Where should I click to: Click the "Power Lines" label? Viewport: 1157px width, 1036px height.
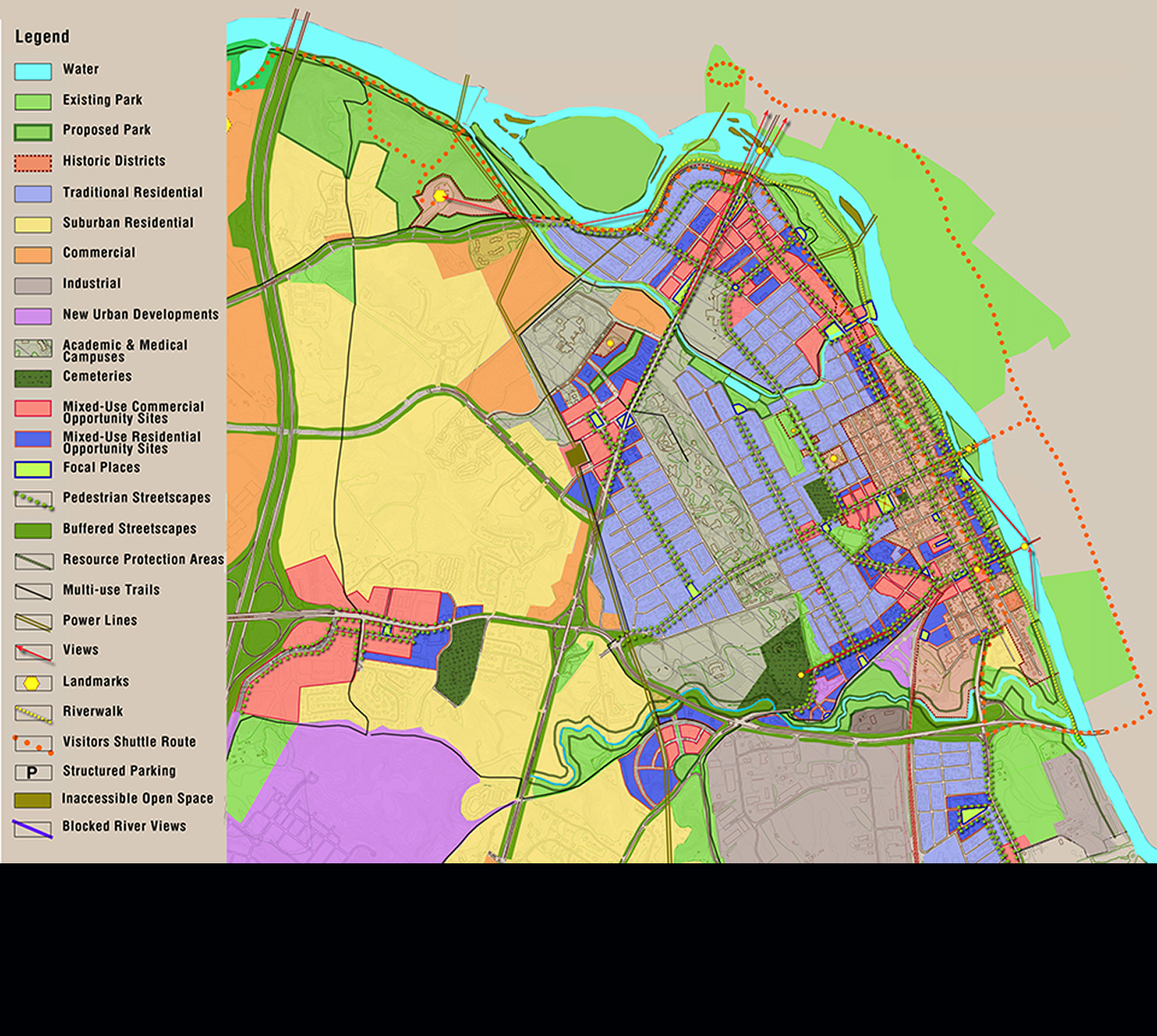point(100,621)
